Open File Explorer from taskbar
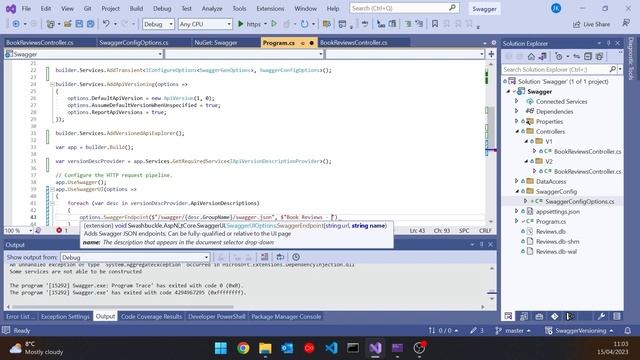640x360 pixels. click(x=265, y=348)
